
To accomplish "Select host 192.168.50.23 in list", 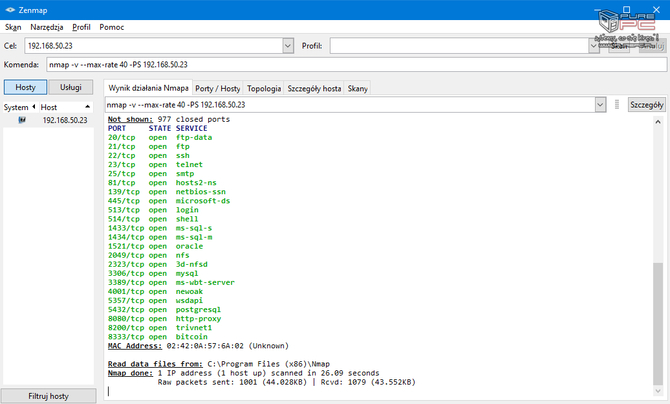I will (48, 120).
